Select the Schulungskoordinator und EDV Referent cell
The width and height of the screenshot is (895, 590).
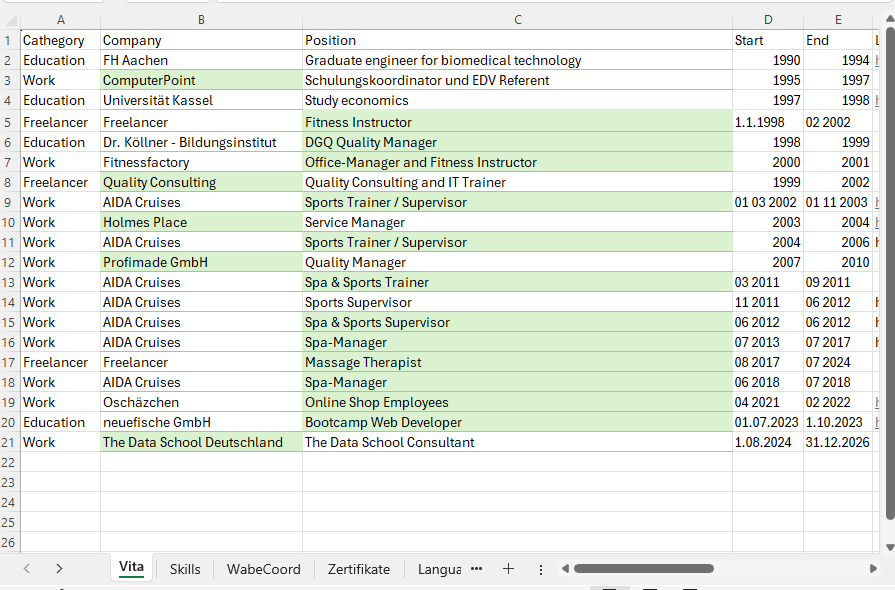click(x=518, y=80)
